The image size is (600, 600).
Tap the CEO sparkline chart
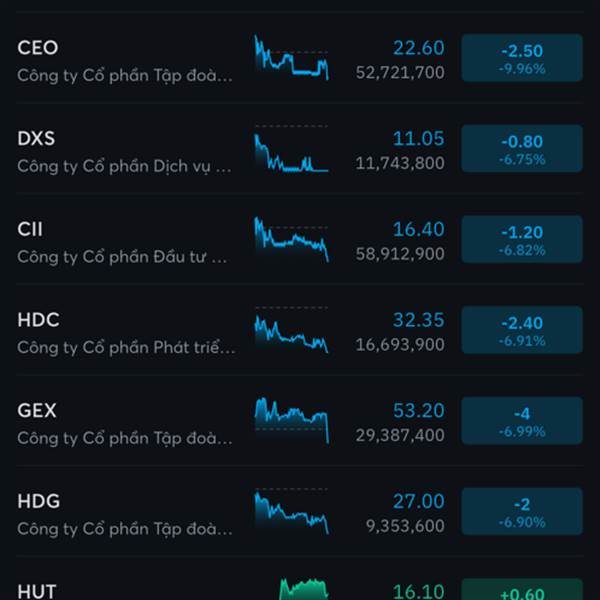point(291,58)
